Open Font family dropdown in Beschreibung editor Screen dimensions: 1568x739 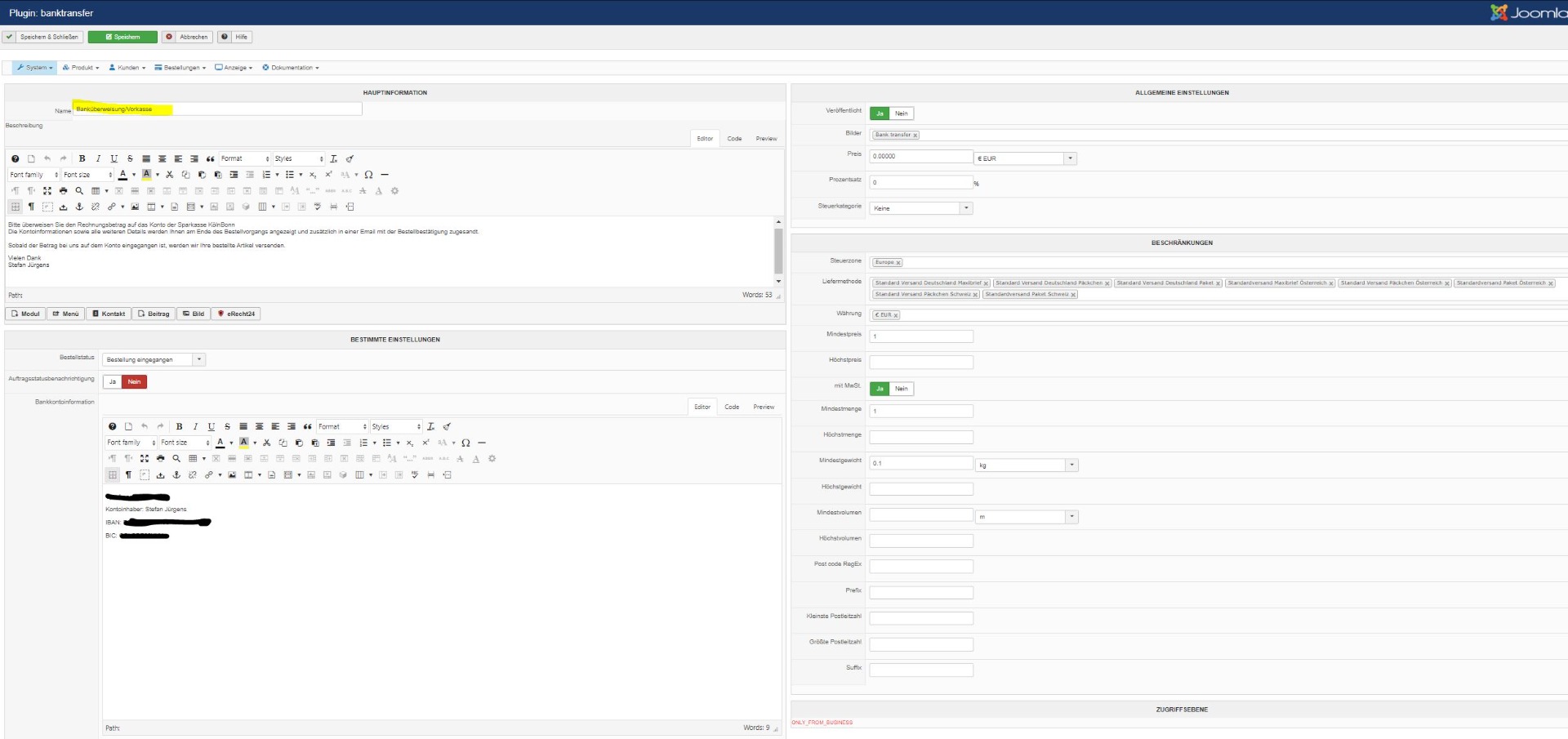[34, 175]
